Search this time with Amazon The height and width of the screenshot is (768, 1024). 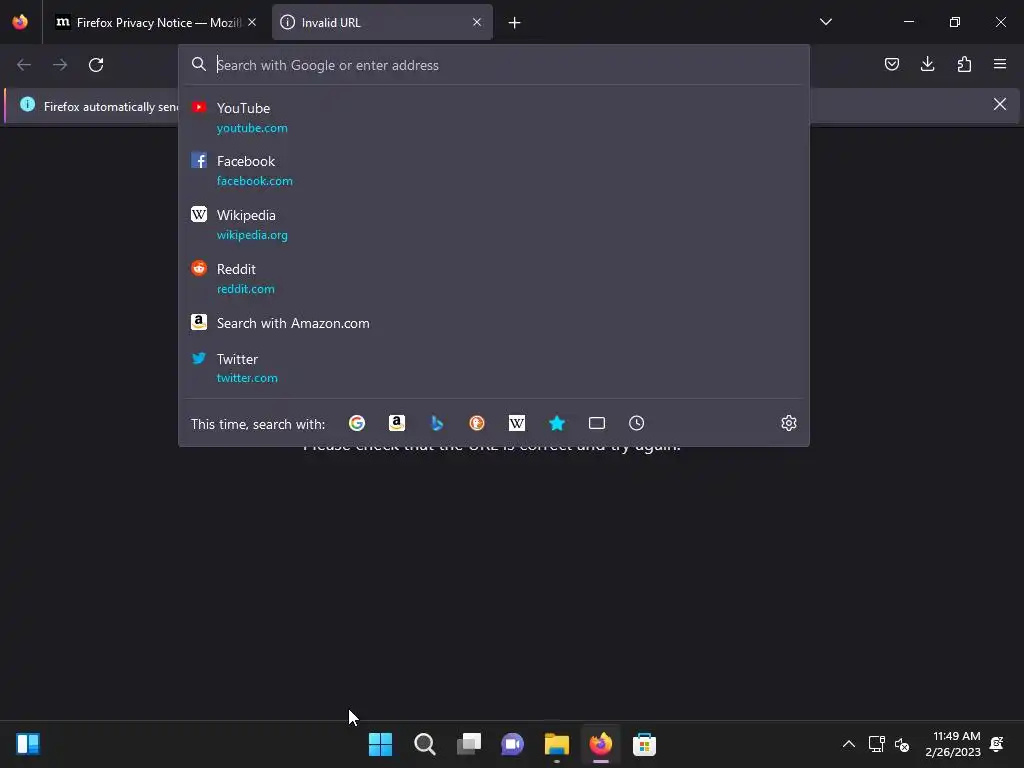coord(396,423)
